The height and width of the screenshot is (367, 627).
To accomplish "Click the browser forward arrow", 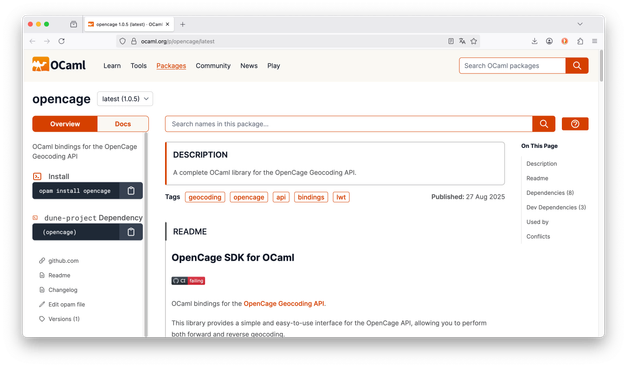I will [47, 41].
